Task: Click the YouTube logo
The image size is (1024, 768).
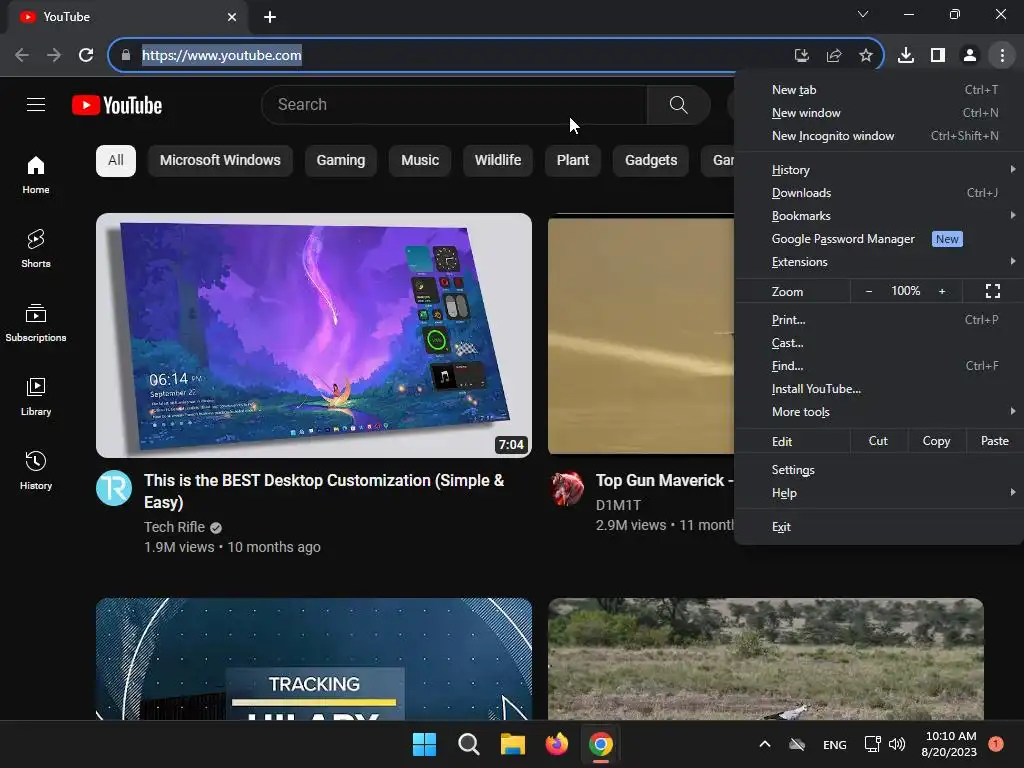Action: (117, 105)
